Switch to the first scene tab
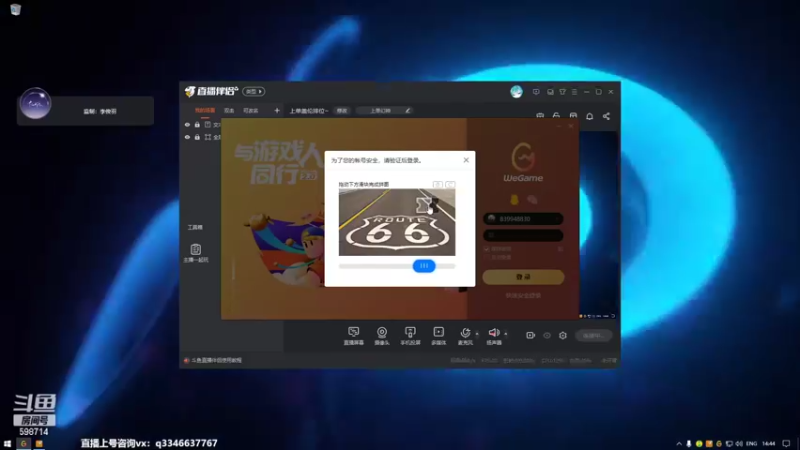This screenshot has width=800, height=450. [205, 111]
